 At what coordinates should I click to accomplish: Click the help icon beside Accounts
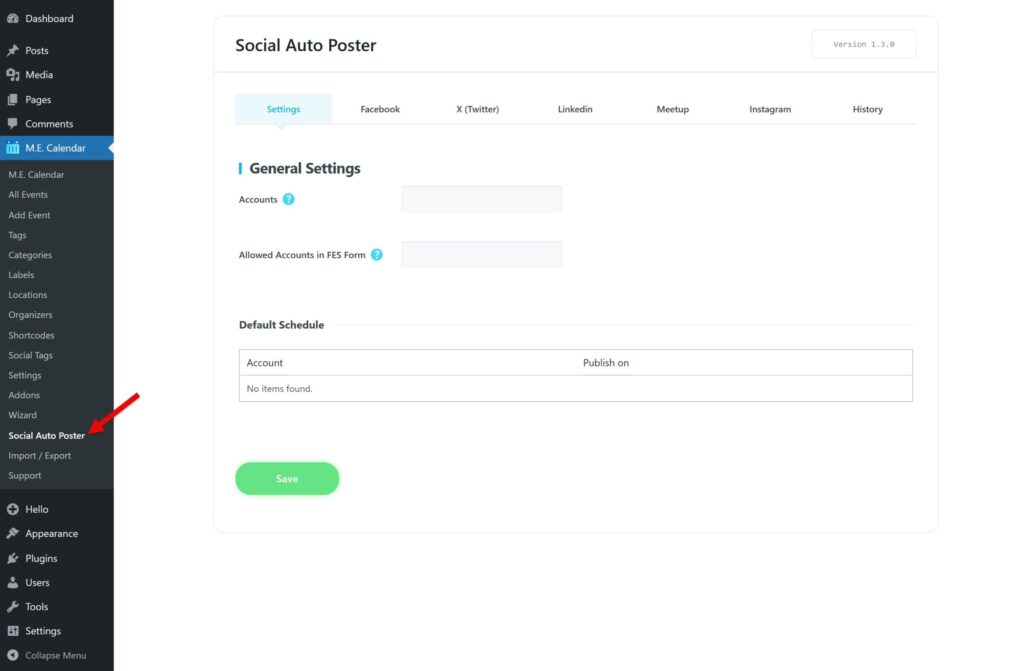click(x=289, y=199)
